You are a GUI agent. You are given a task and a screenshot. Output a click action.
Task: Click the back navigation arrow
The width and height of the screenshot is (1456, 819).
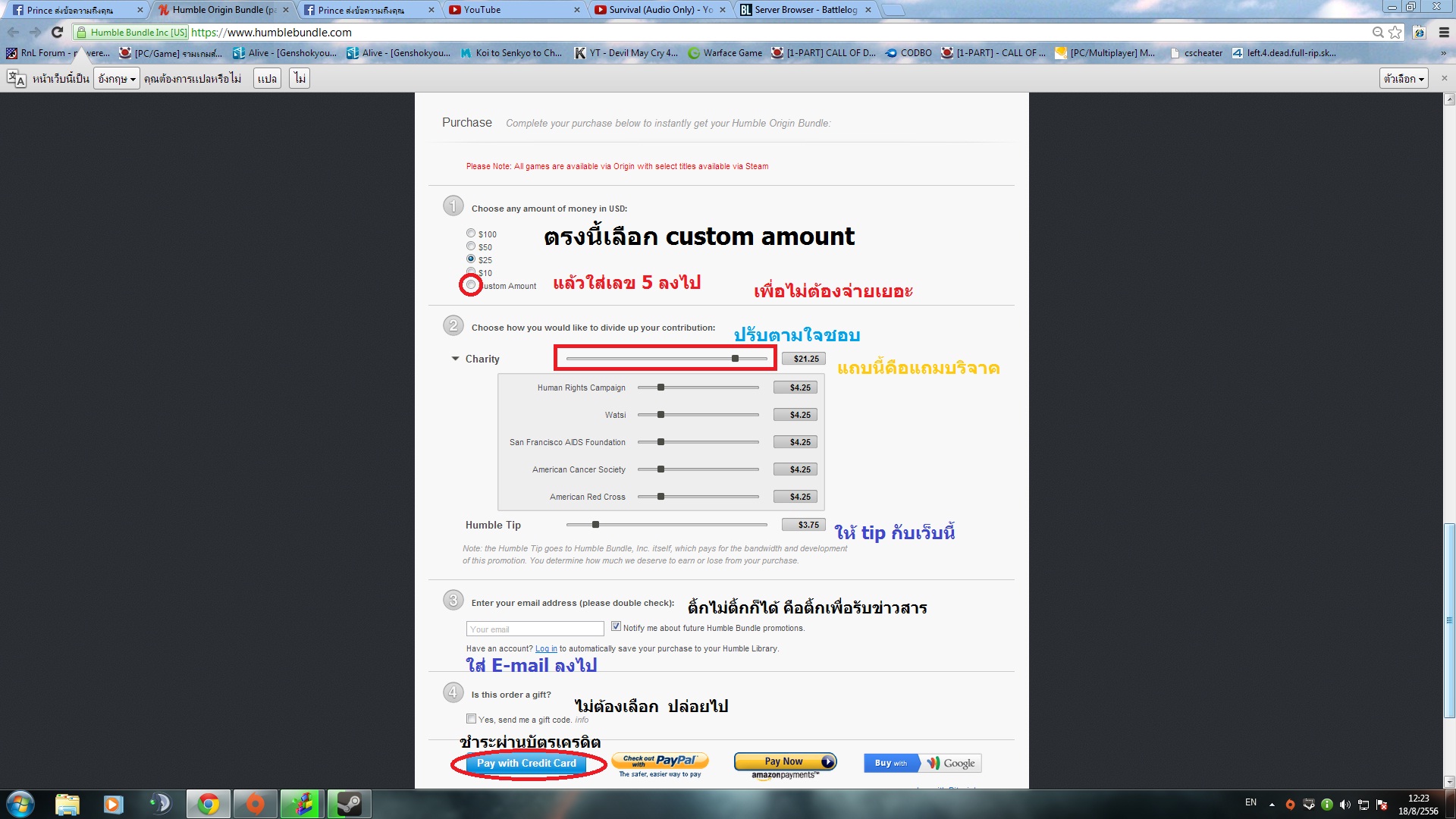tap(13, 33)
